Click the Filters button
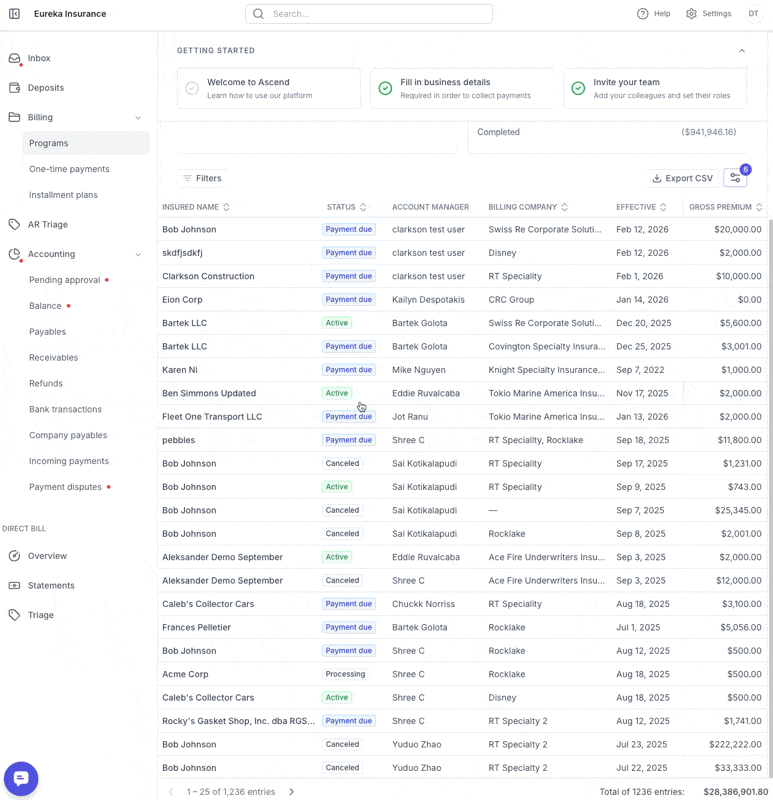Image resolution: width=773 pixels, height=800 pixels. (203, 178)
